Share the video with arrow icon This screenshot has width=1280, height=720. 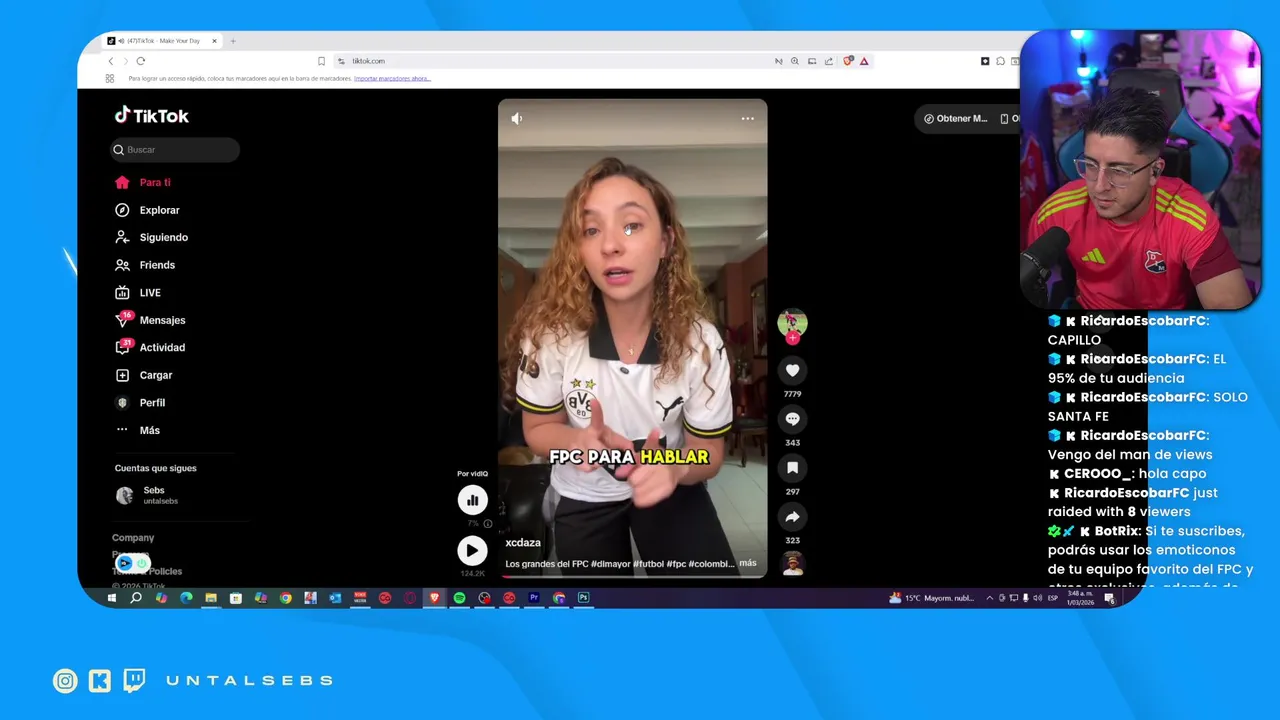(792, 517)
